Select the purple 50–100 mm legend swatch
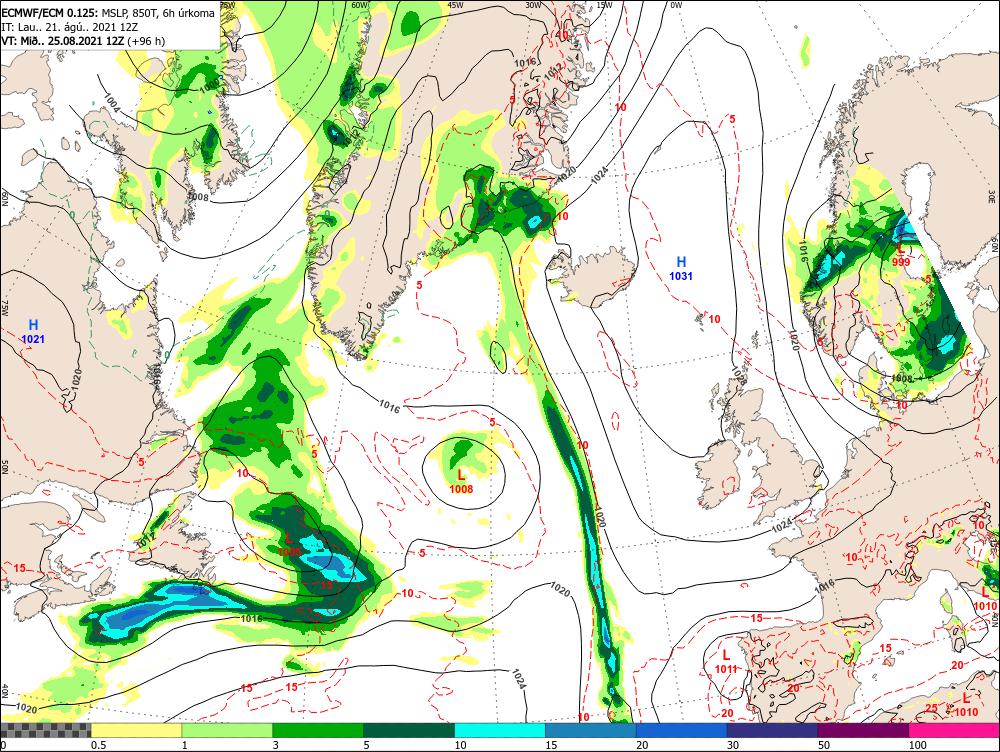The height and width of the screenshot is (752, 1000). pos(864,730)
